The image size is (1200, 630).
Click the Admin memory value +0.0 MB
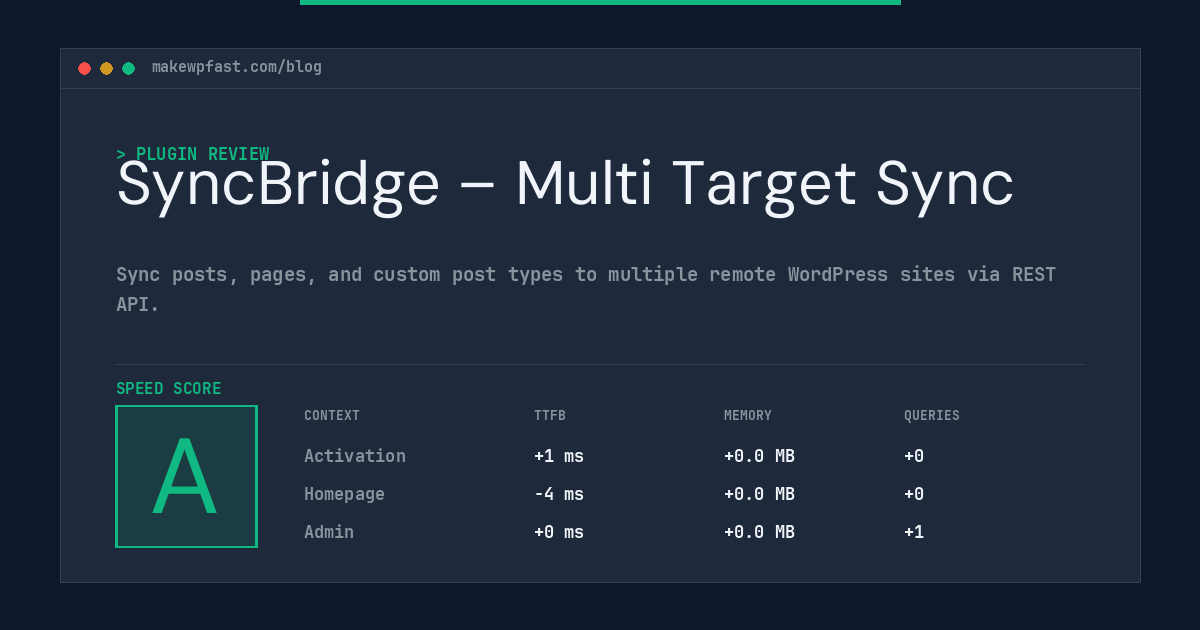click(x=759, y=532)
